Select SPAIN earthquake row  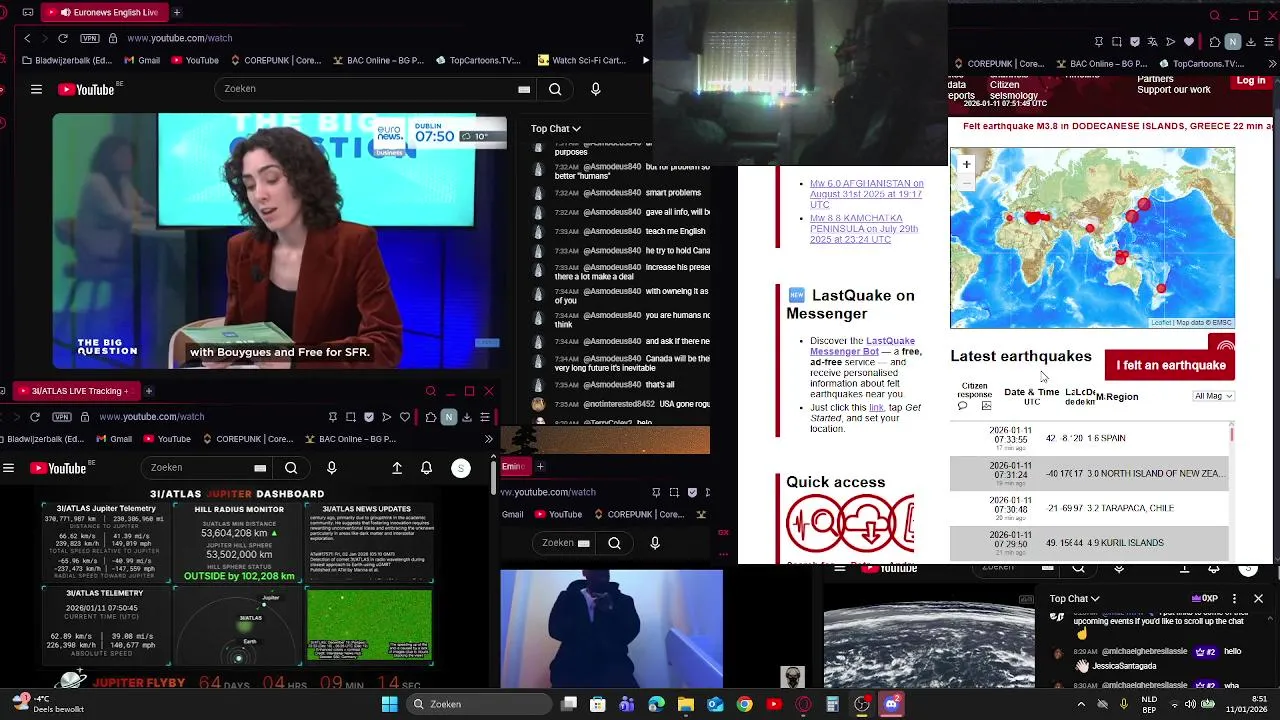(x=1088, y=438)
